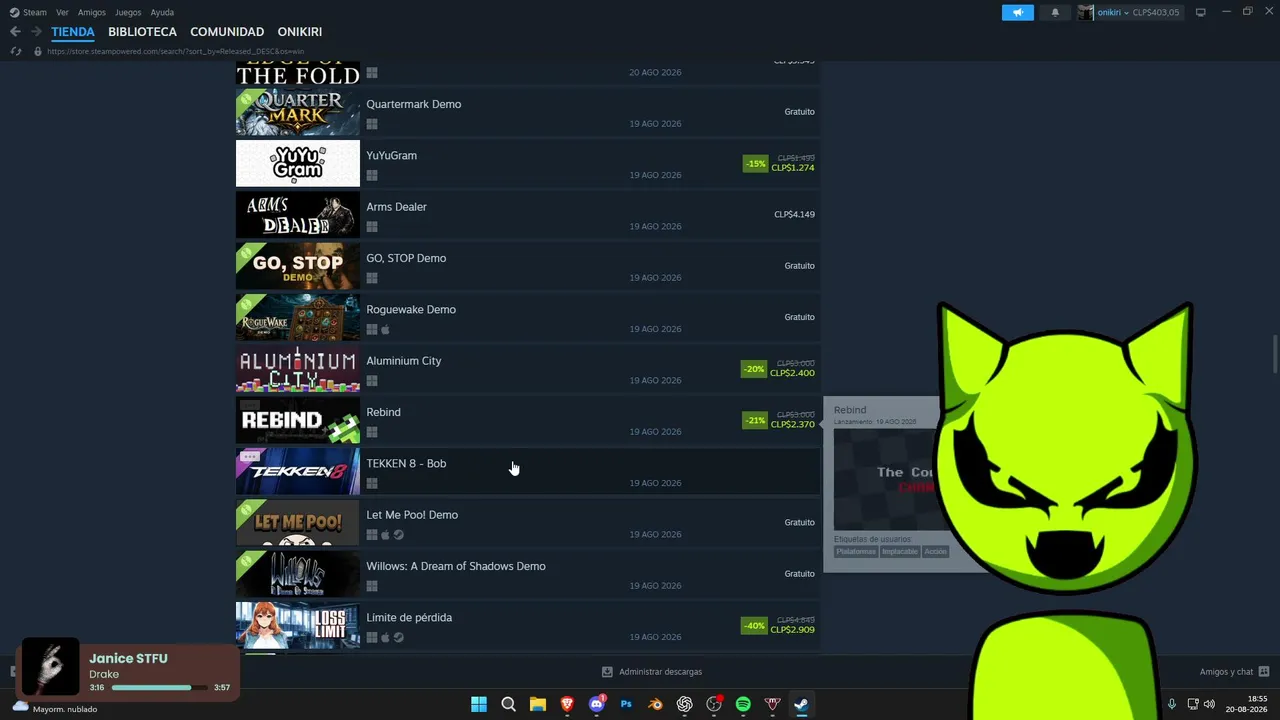1280x720 pixels.
Task: Click the TEKKEN 8 - Bob thumbnail
Action: pos(298,471)
